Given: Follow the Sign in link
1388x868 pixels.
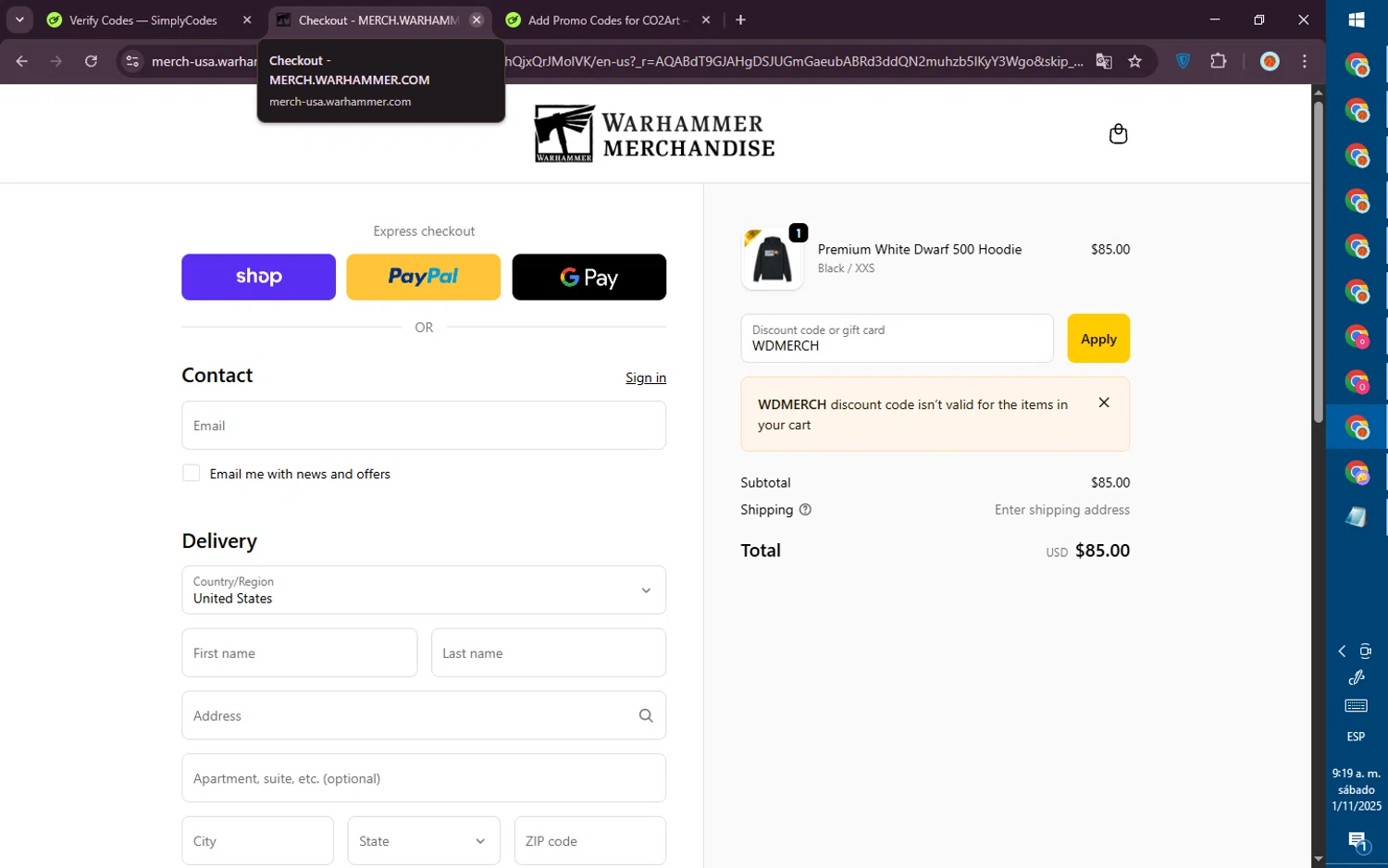Looking at the screenshot, I should (x=646, y=378).
